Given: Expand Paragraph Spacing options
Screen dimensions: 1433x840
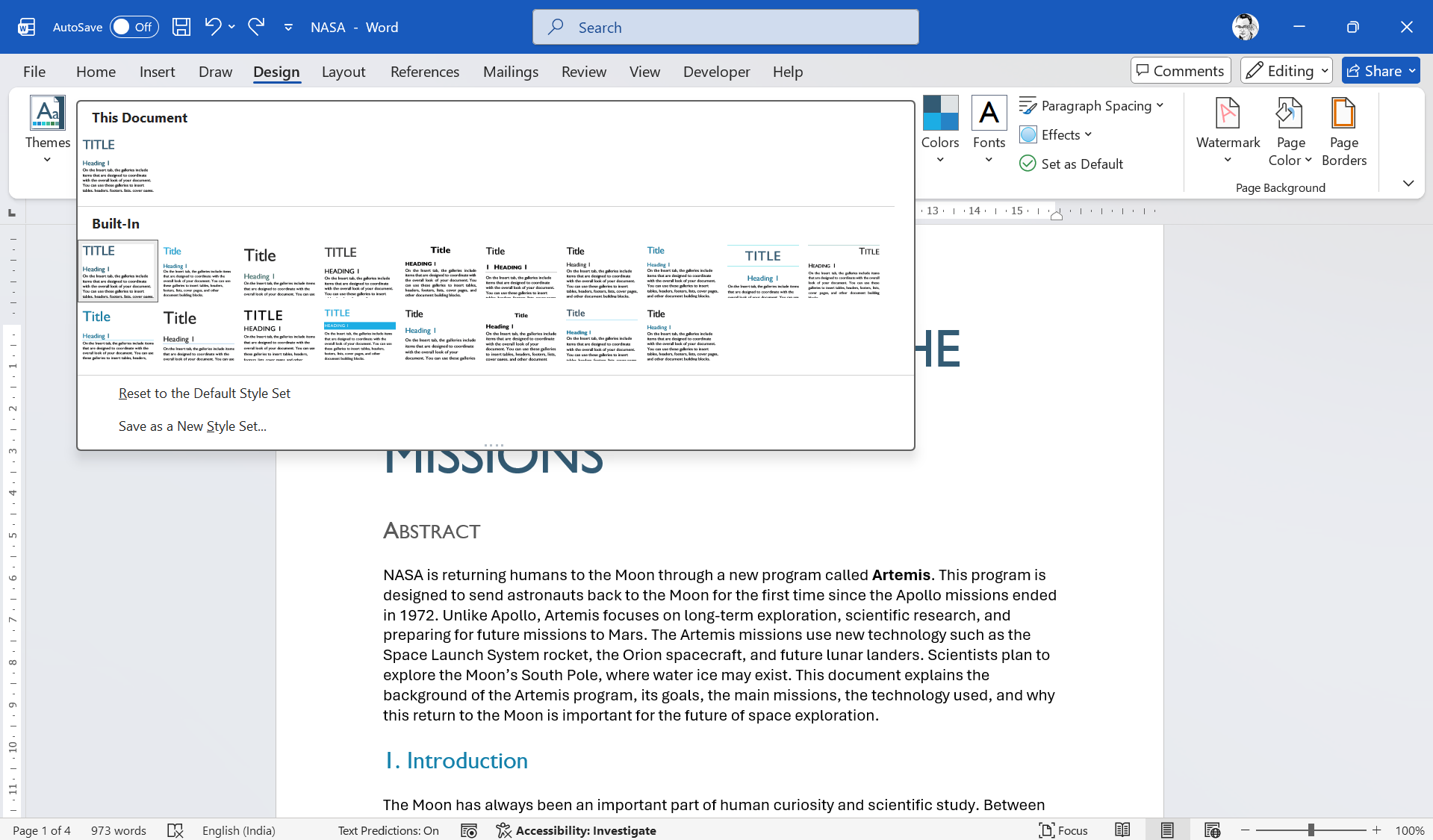Looking at the screenshot, I should click(x=1092, y=106).
